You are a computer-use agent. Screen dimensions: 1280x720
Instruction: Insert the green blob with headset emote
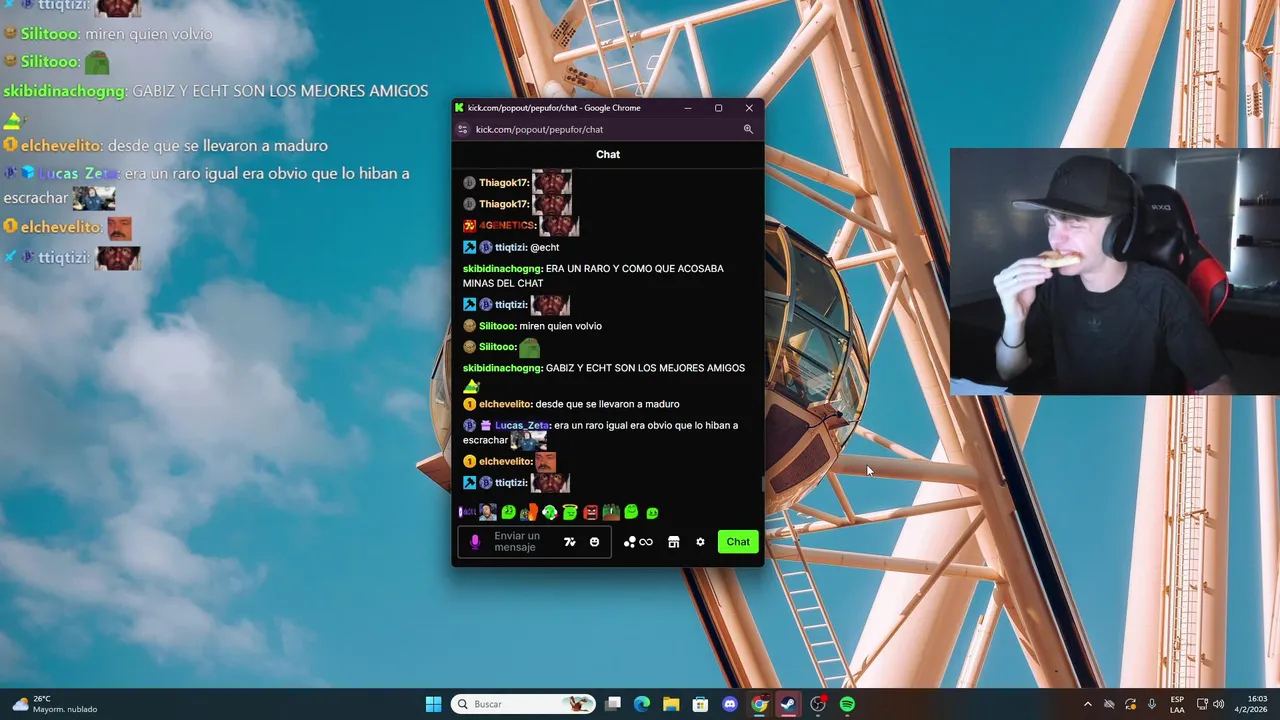549,513
